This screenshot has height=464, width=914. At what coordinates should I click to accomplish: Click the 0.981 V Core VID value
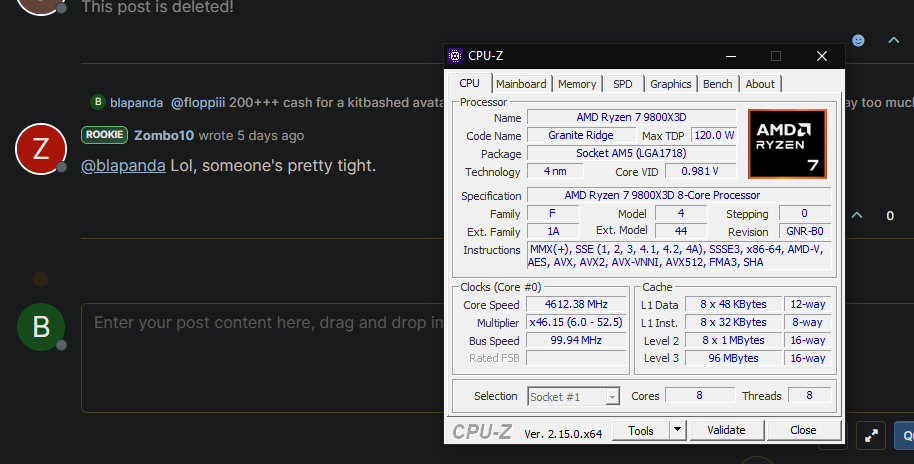700,171
